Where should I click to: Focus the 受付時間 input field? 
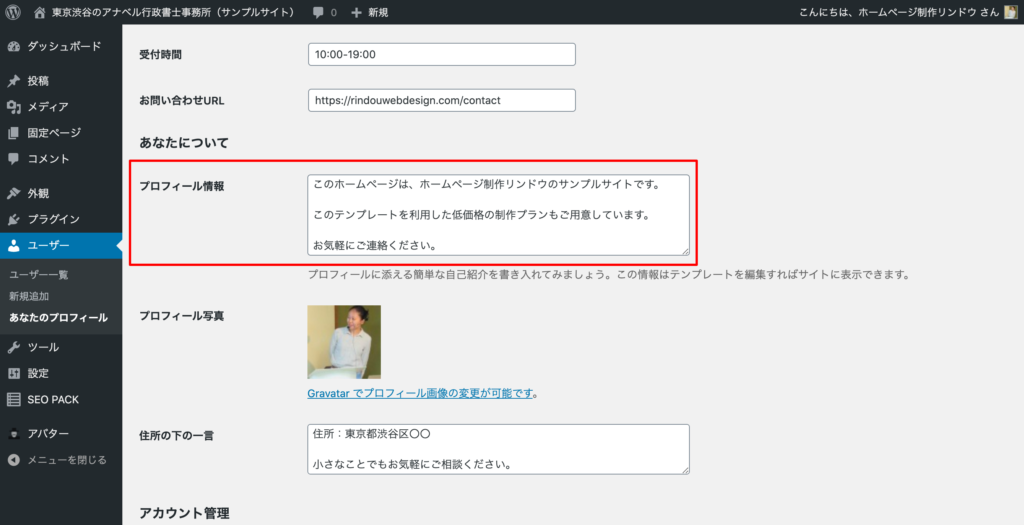click(441, 54)
